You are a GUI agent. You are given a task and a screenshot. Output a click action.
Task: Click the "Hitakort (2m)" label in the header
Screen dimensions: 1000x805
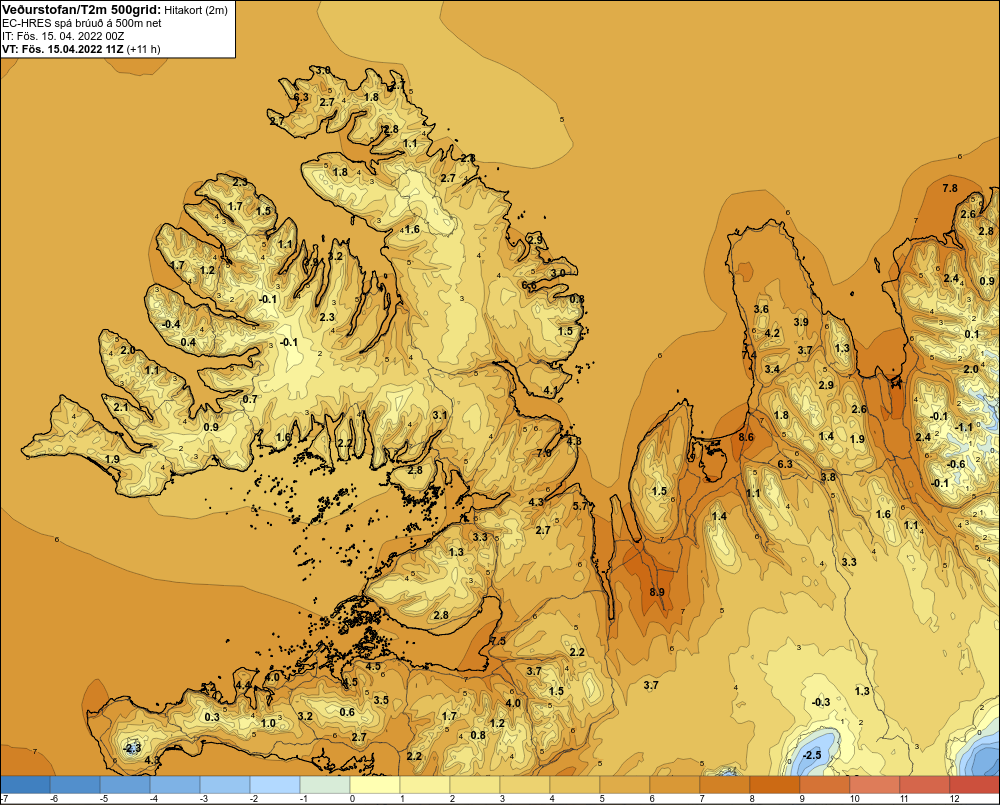(196, 10)
